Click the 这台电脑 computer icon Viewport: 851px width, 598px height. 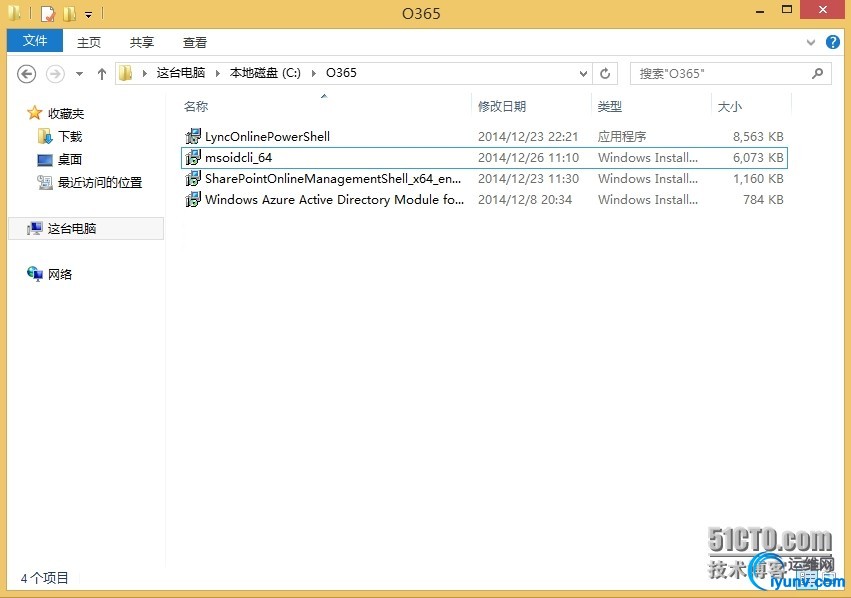click(x=35, y=228)
